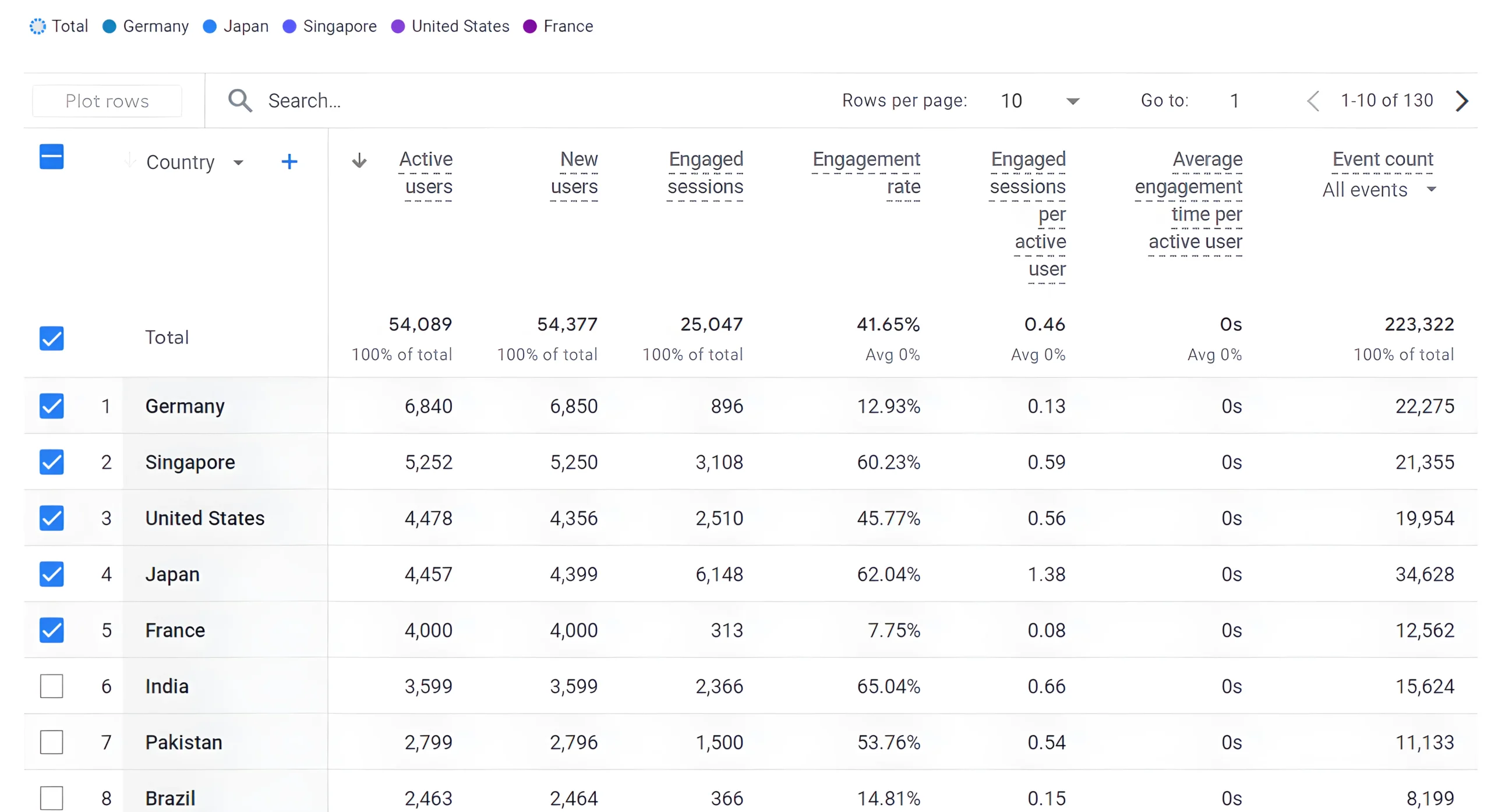Screen dimensions: 1491x812
Task: Sort by Engaged sessions column header
Action: coord(705,173)
